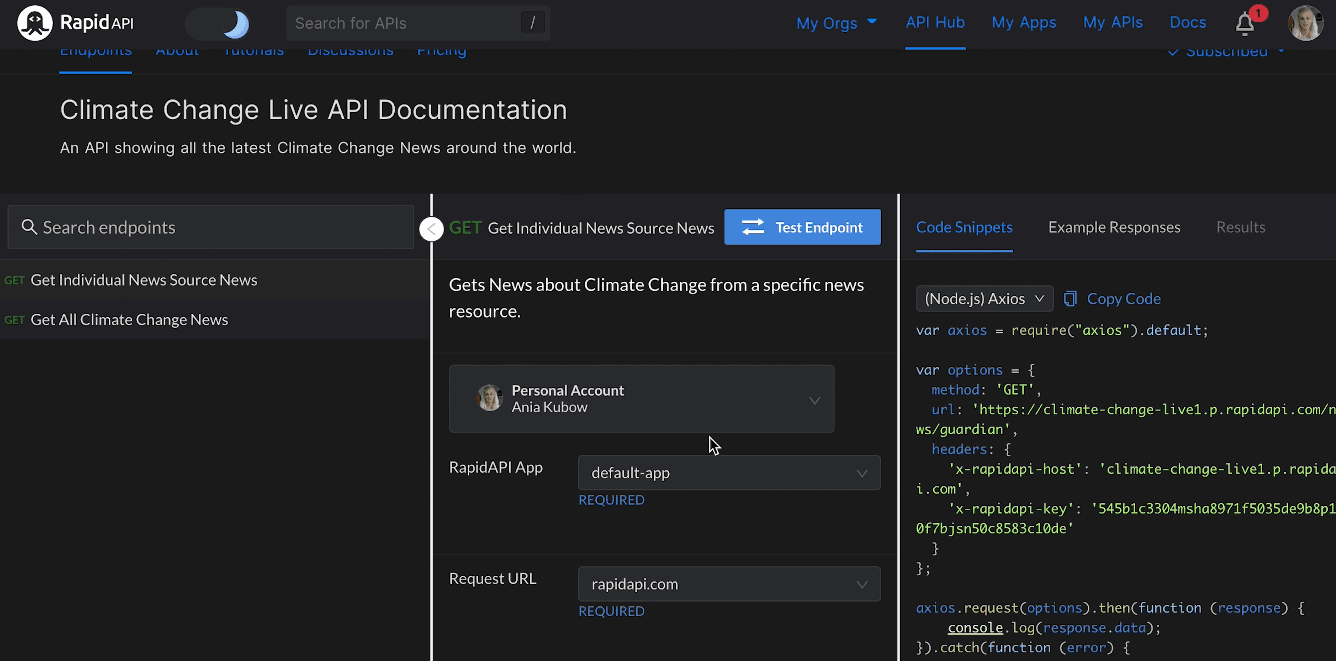1336x661 pixels.
Task: Open the (Node.js) Axios language dropdown
Action: (x=984, y=298)
